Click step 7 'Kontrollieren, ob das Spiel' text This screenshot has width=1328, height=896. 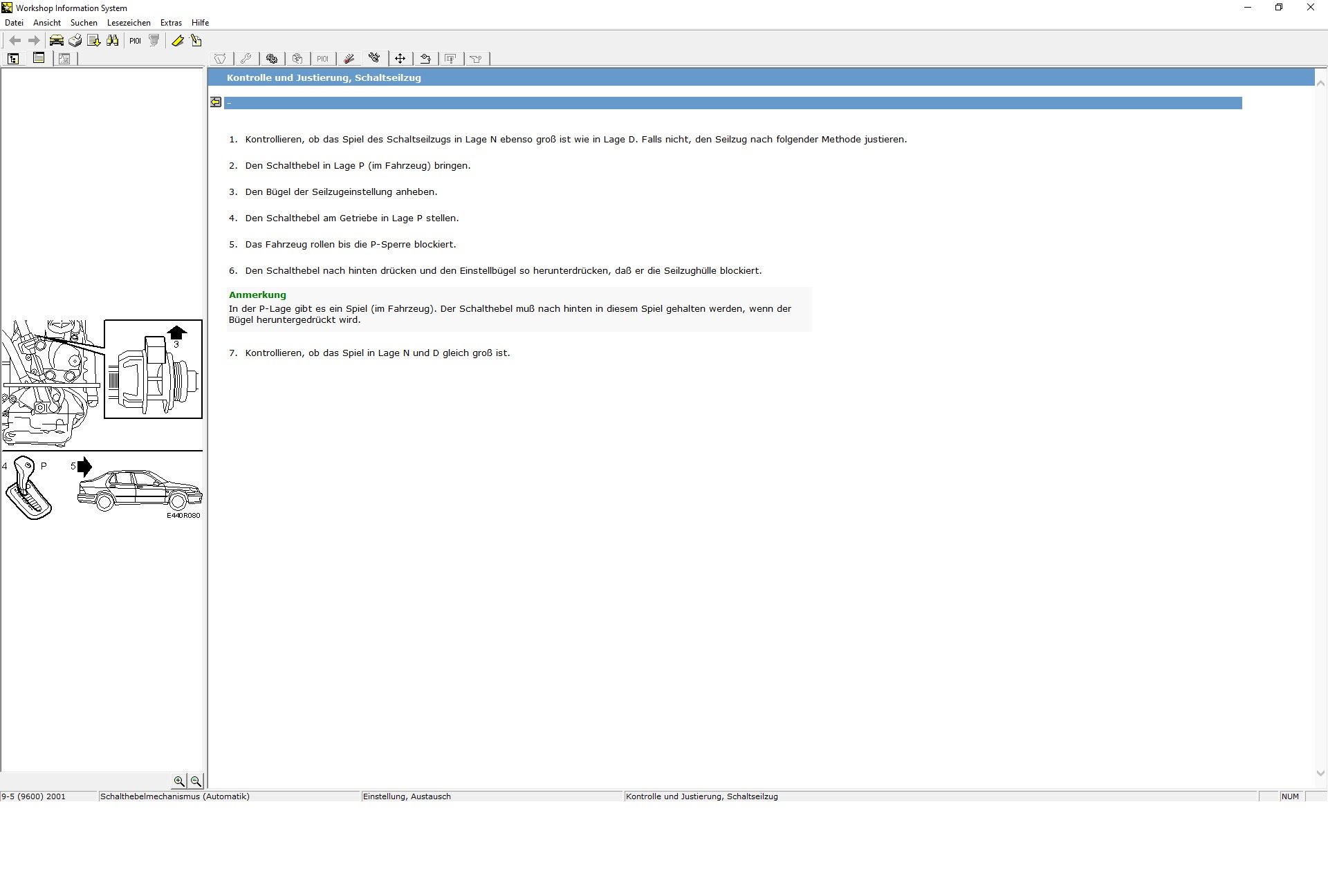[378, 353]
